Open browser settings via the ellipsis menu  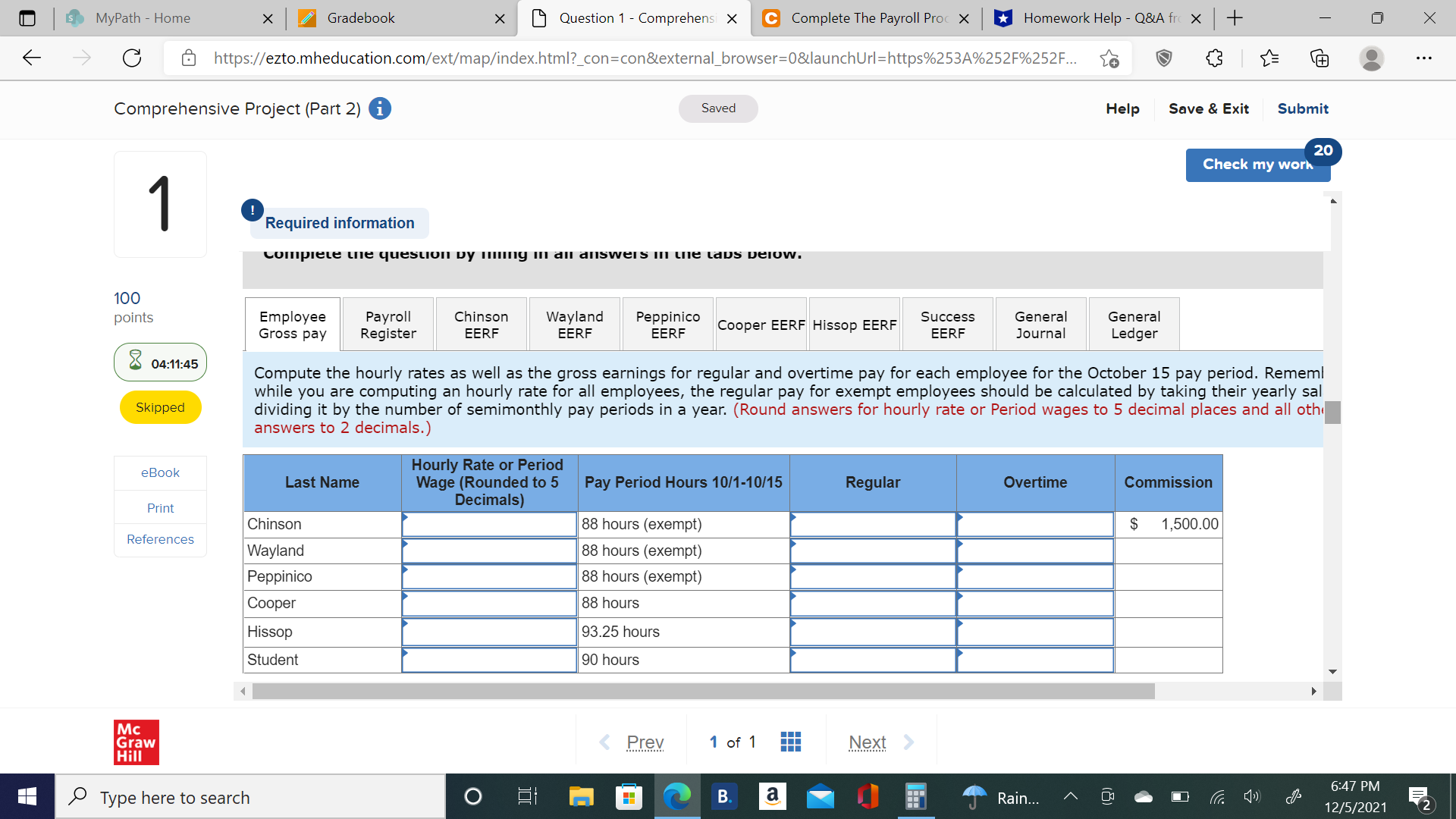tap(1425, 58)
